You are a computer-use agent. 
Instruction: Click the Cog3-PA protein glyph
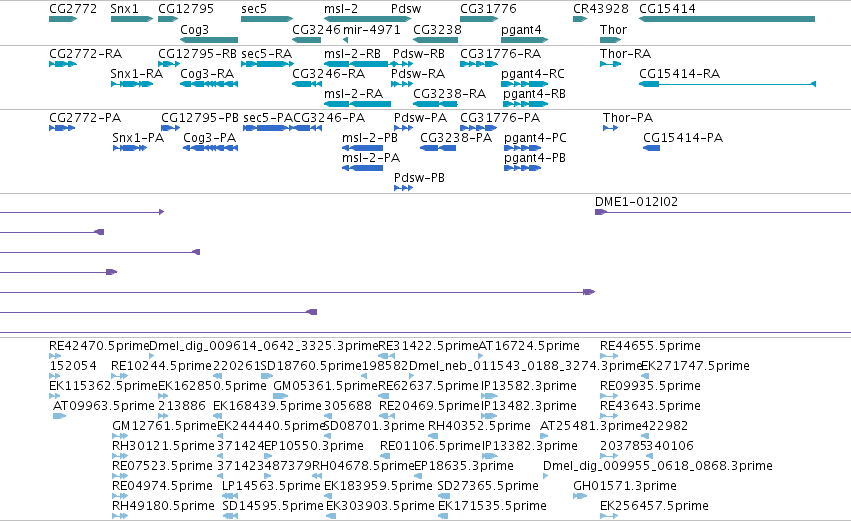tap(211, 148)
